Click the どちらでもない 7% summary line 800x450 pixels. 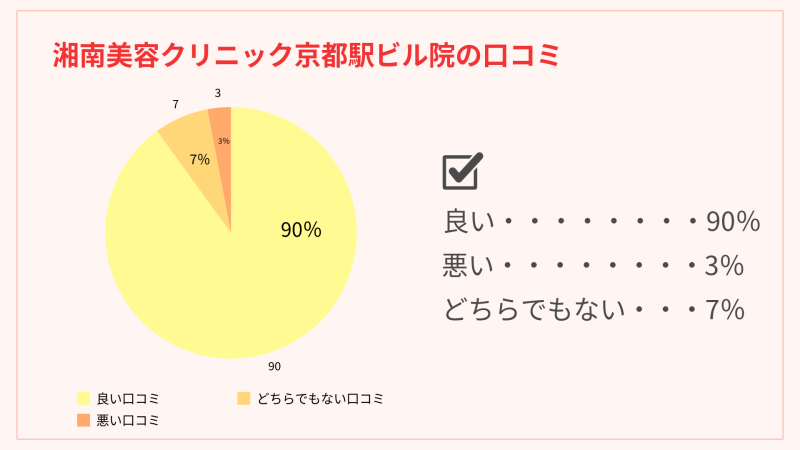click(594, 310)
